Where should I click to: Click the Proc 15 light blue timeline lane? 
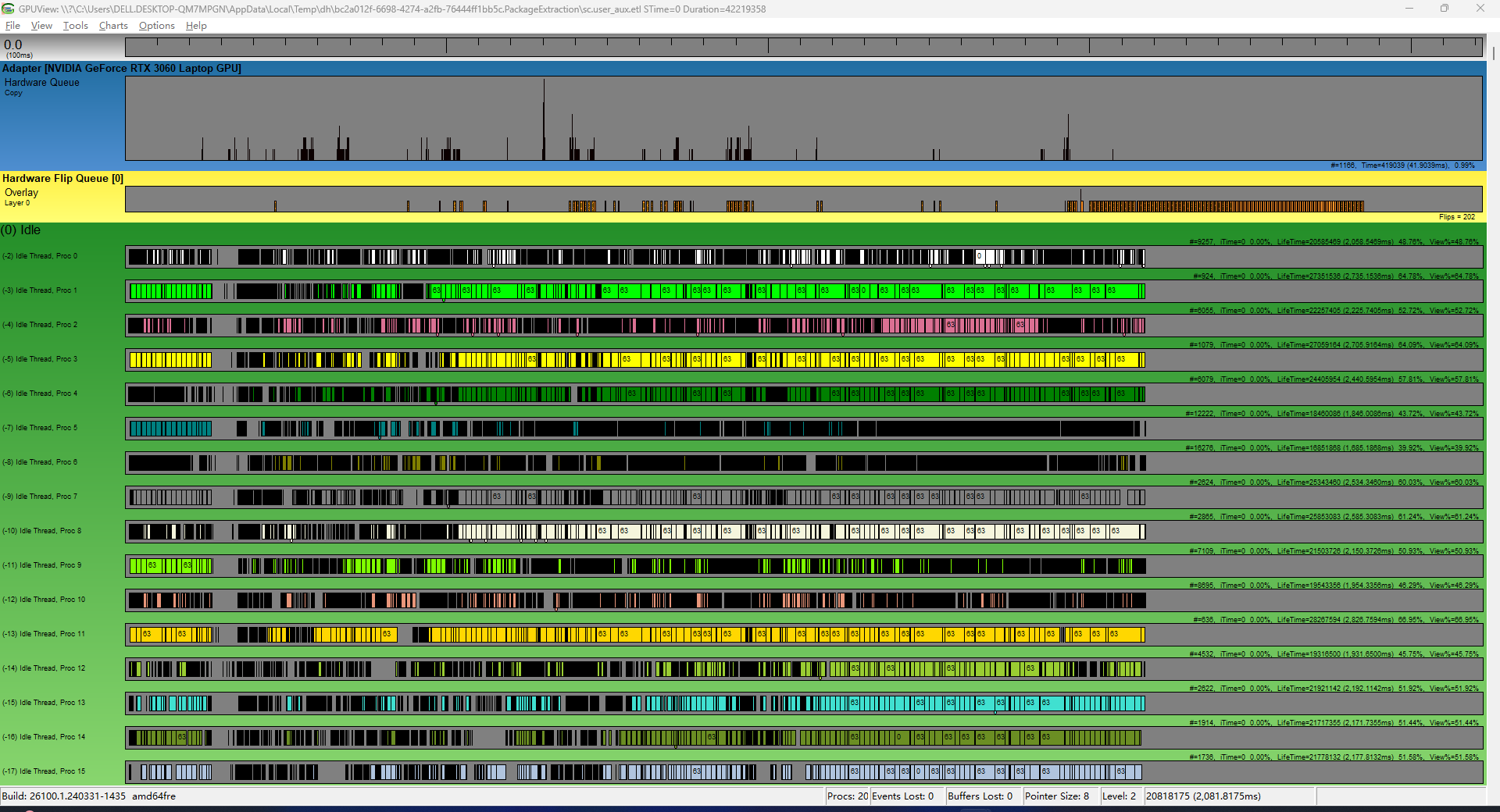(804, 772)
